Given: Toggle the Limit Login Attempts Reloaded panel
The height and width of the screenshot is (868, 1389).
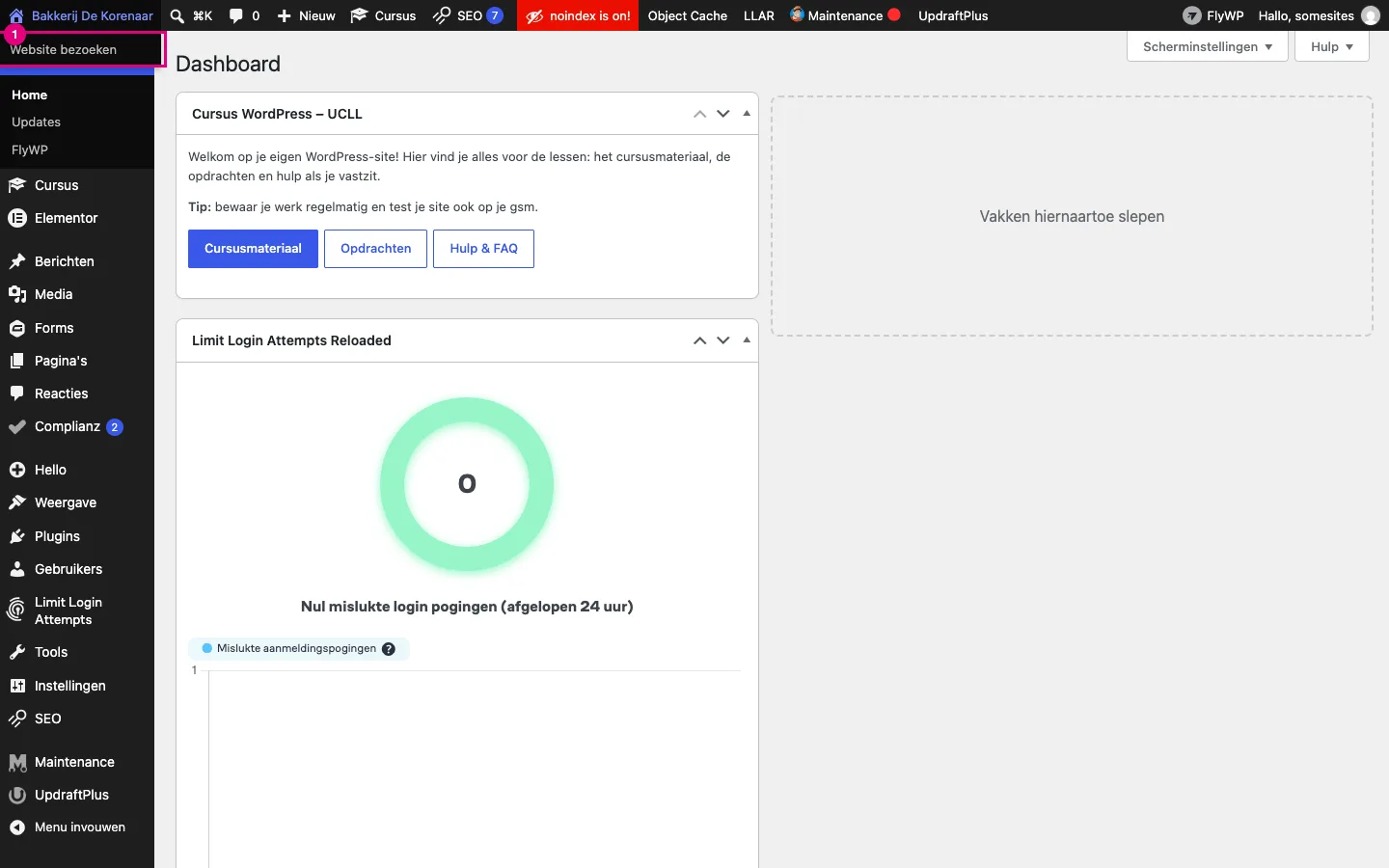Looking at the screenshot, I should [747, 339].
